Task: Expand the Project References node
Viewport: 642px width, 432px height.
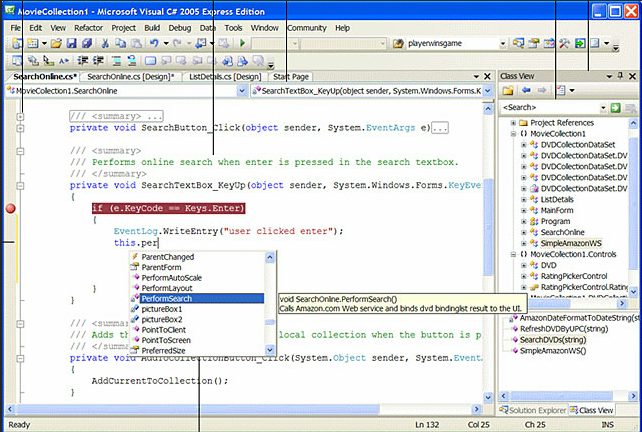Action: coord(513,123)
